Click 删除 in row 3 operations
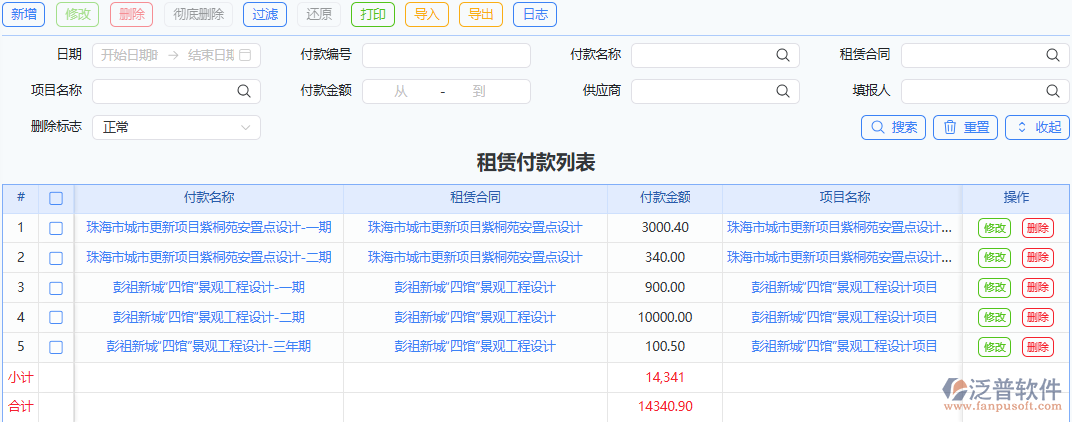Screen dimensions: 1072x422 click(1038, 288)
